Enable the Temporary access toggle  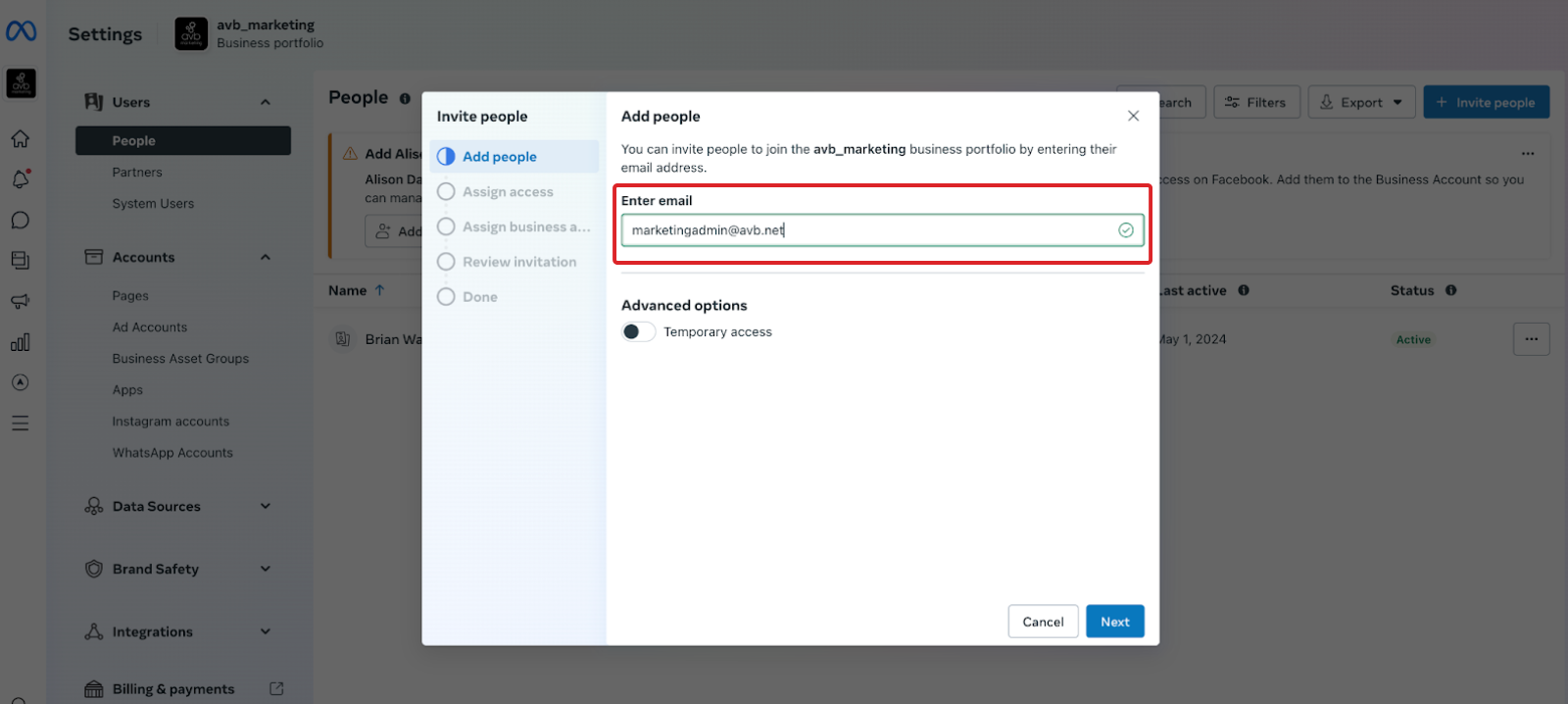pos(638,332)
